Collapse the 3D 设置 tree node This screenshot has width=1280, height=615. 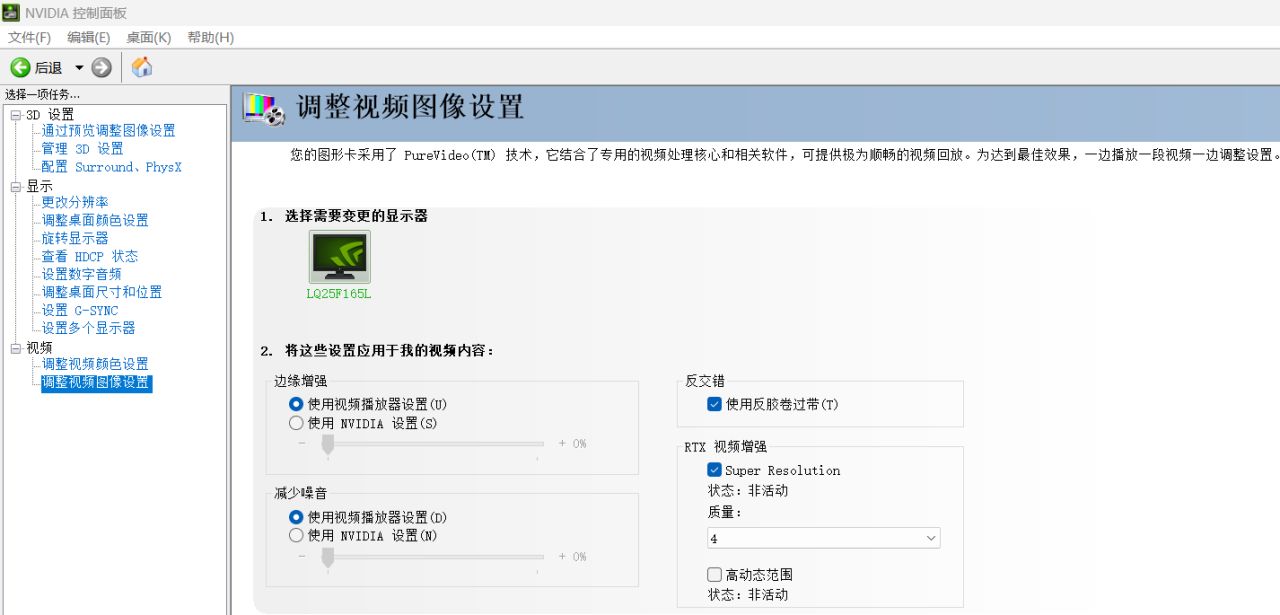(x=16, y=115)
